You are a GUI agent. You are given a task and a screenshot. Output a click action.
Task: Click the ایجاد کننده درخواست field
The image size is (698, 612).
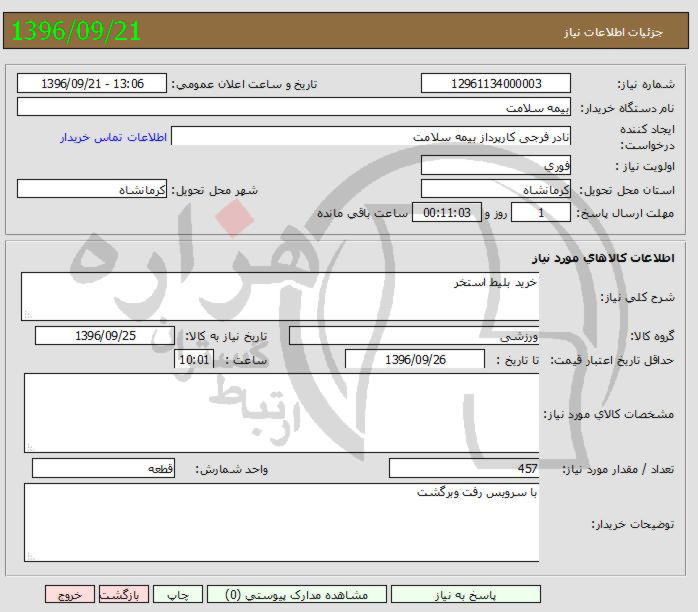click(371, 136)
